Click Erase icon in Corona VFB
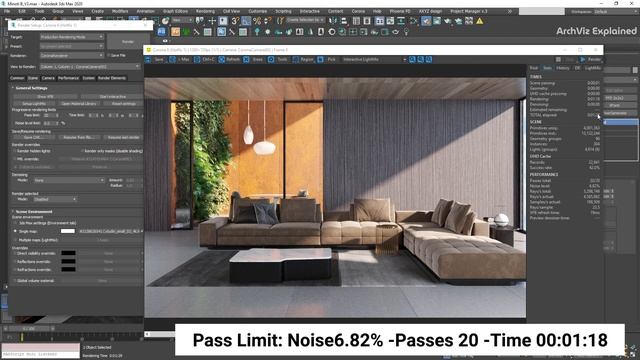The image size is (640, 360). pyautogui.click(x=246, y=60)
